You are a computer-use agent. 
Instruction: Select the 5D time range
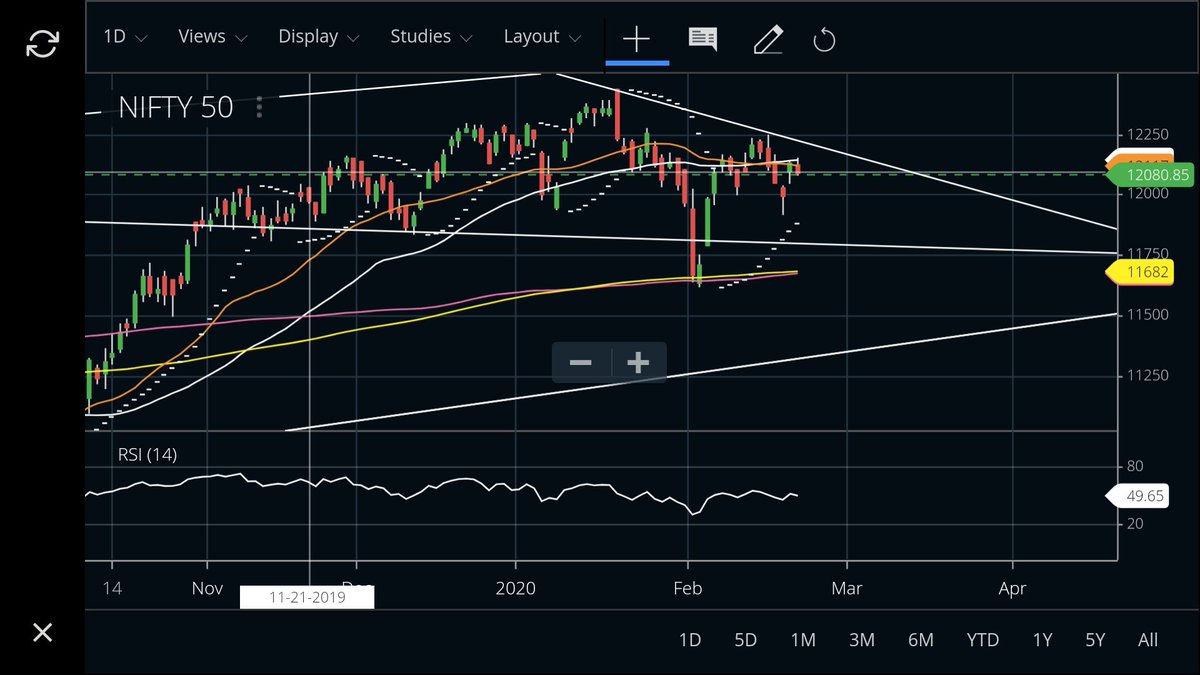(x=745, y=640)
